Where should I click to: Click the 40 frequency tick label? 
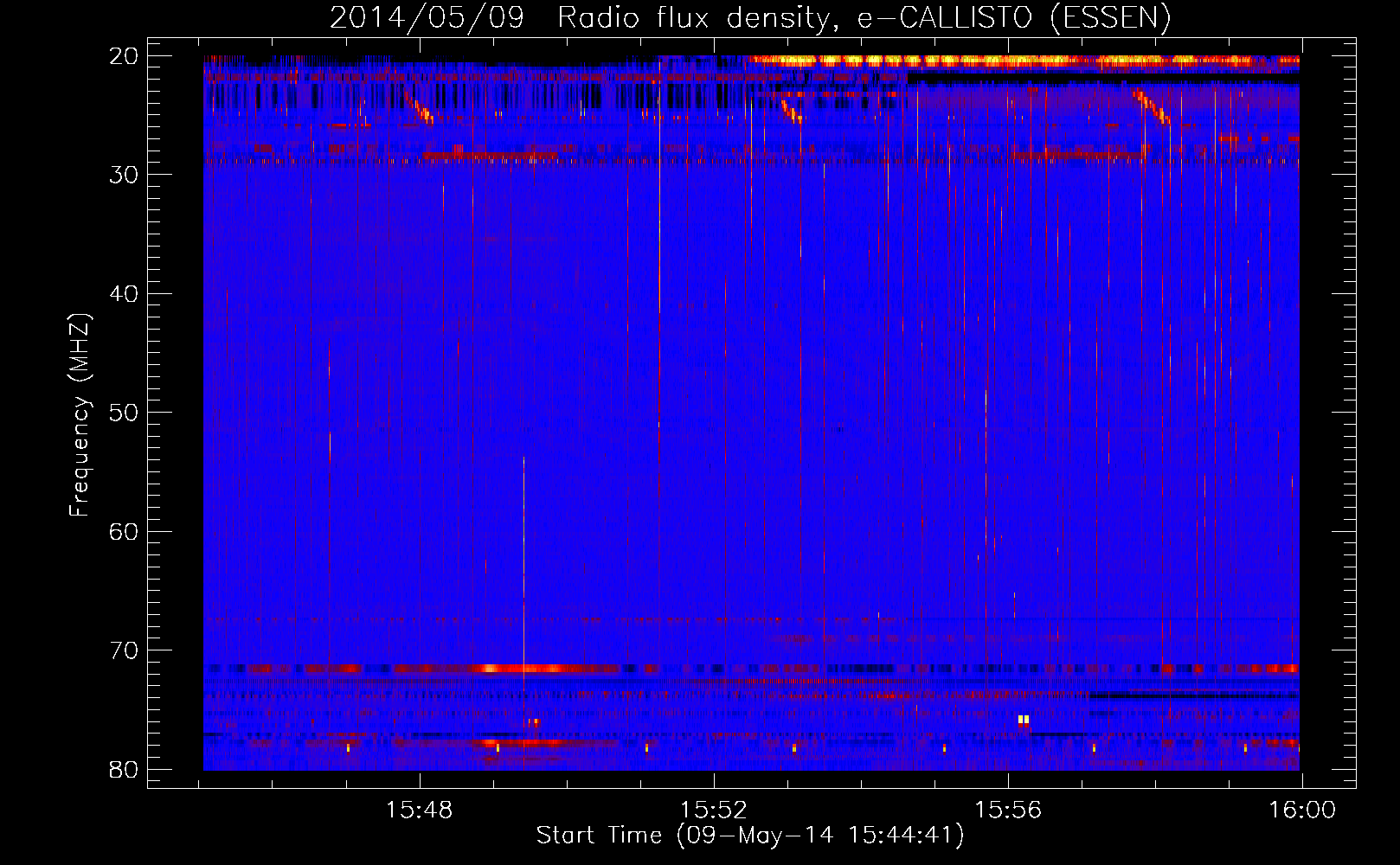pos(125,294)
